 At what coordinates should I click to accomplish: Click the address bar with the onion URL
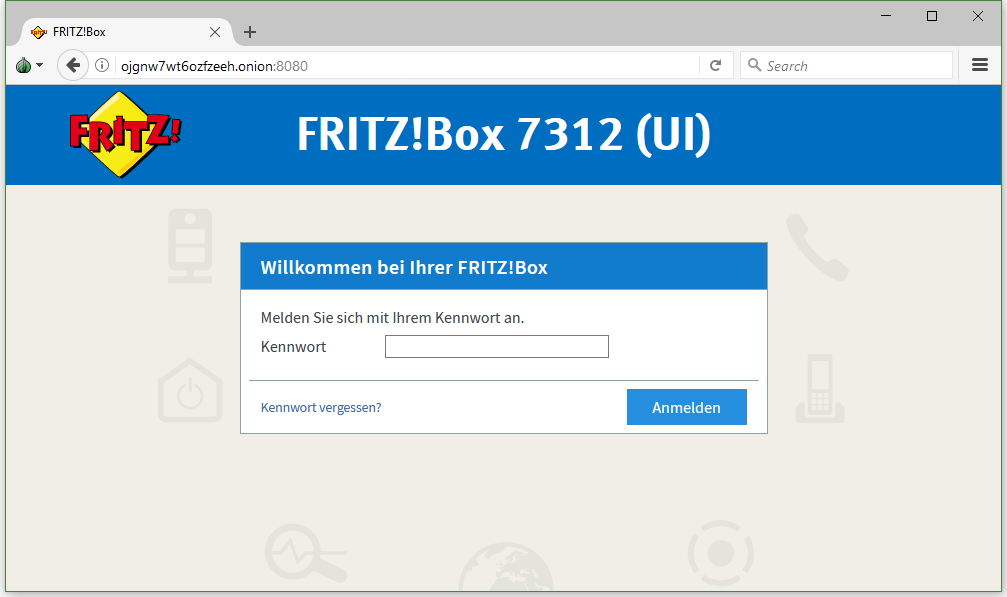pyautogui.click(x=408, y=66)
